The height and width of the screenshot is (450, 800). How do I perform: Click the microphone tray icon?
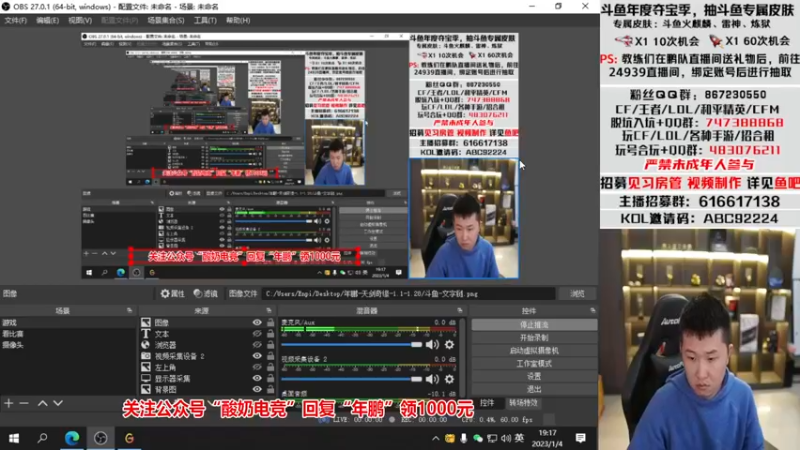[x=464, y=439]
